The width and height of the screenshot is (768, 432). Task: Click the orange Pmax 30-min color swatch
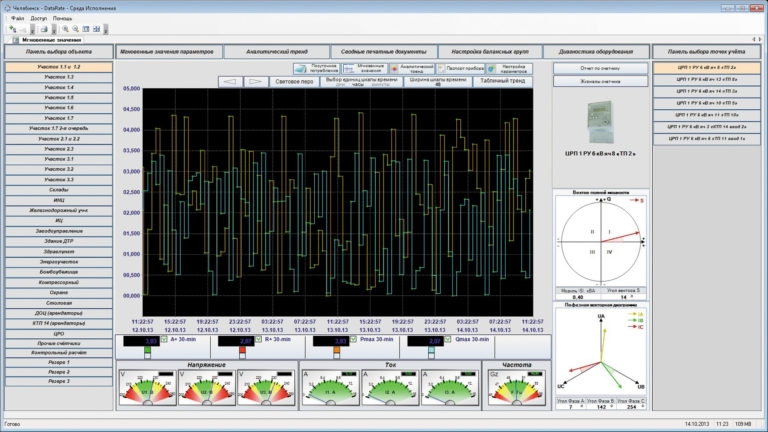click(336, 350)
